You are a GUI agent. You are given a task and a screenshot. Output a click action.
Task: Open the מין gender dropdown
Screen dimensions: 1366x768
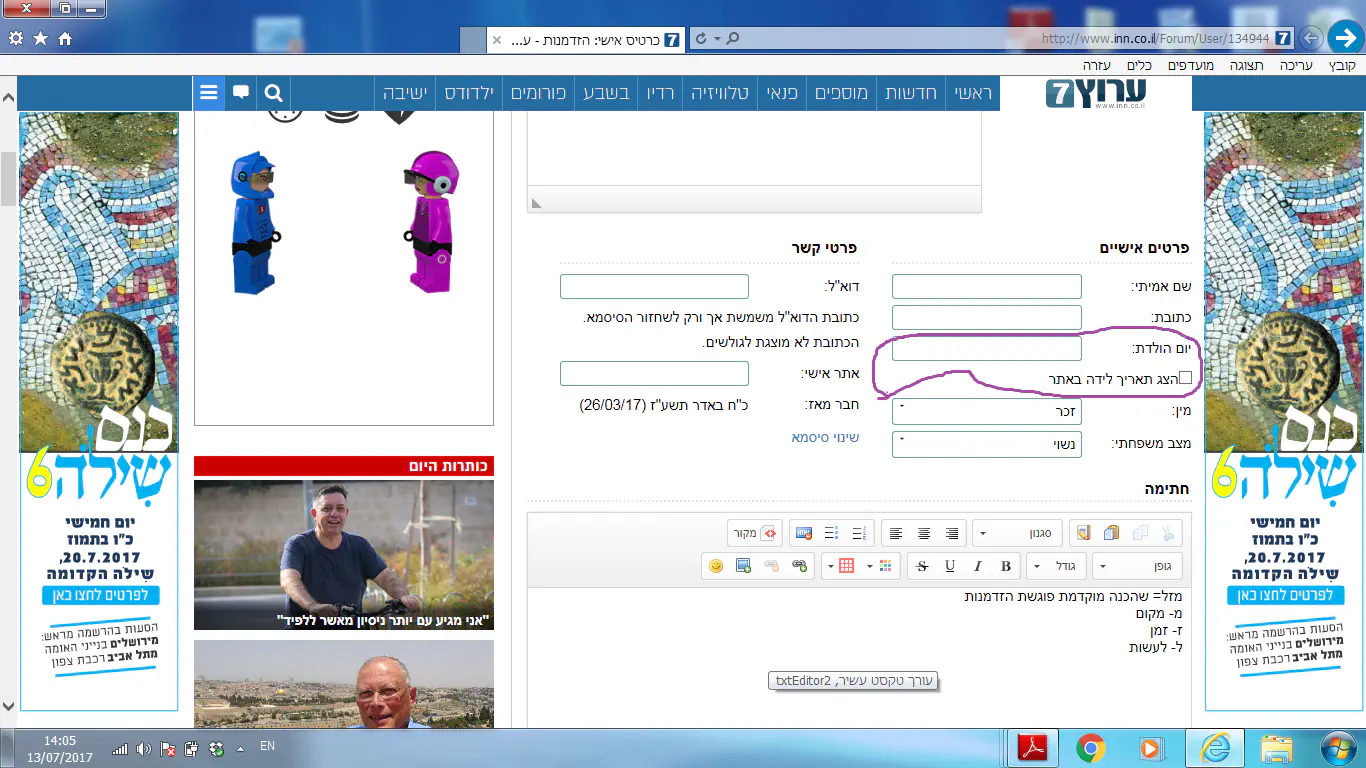(x=986, y=411)
